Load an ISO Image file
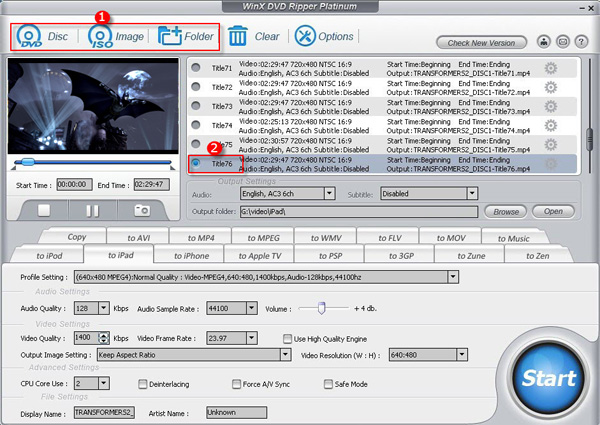The height and width of the screenshot is (425, 600). 116,36
